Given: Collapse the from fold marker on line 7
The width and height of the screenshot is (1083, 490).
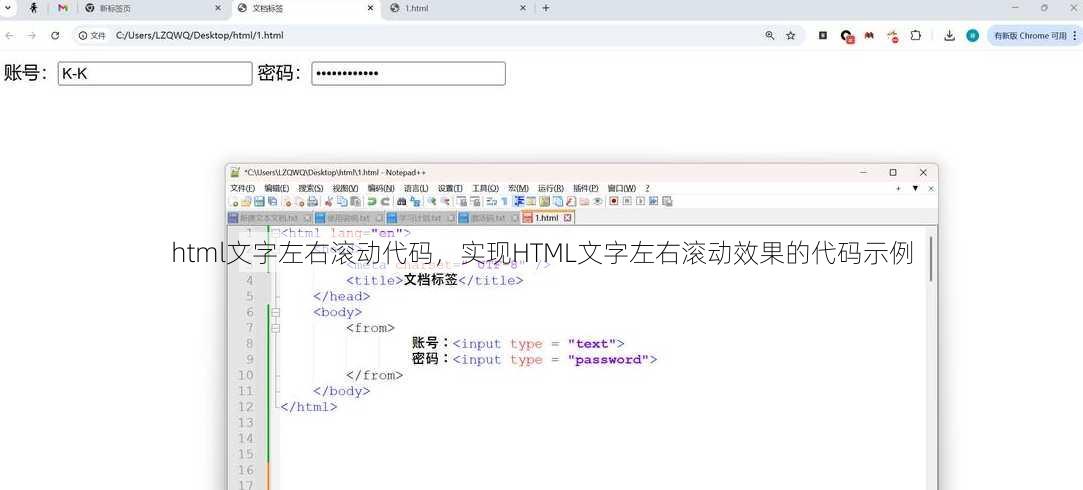Looking at the screenshot, I should pyautogui.click(x=276, y=328).
